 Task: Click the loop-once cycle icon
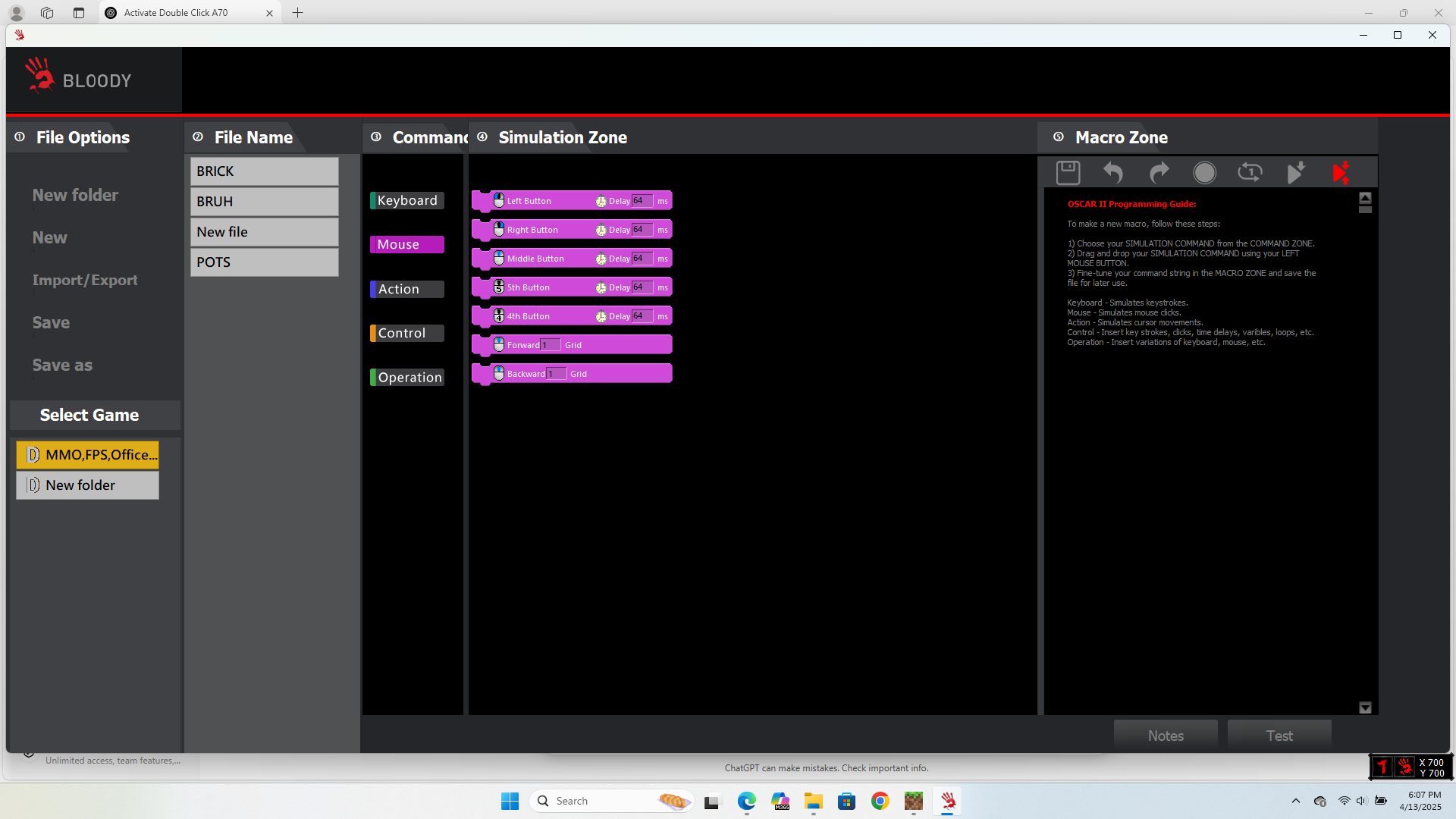tap(1250, 173)
